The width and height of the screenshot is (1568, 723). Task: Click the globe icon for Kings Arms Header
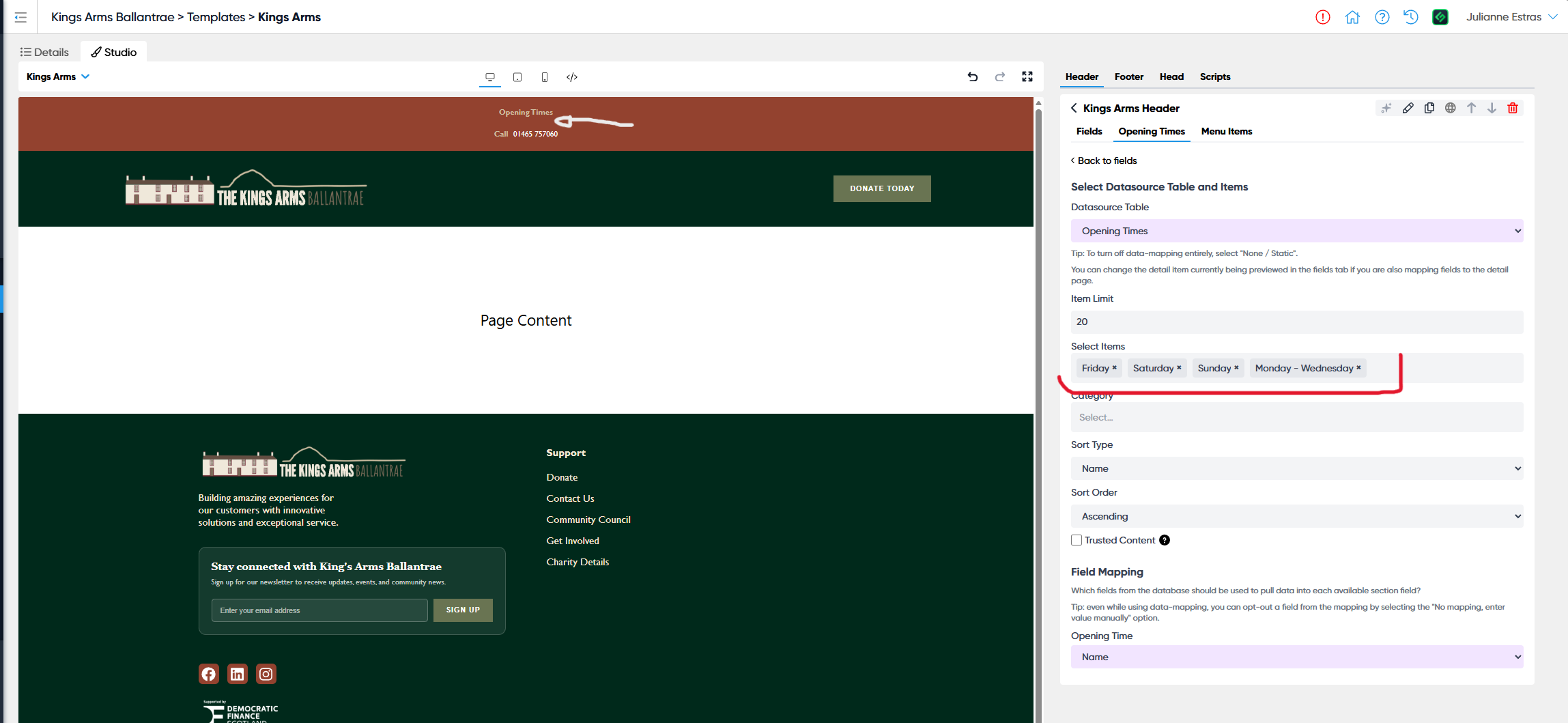(x=1451, y=108)
